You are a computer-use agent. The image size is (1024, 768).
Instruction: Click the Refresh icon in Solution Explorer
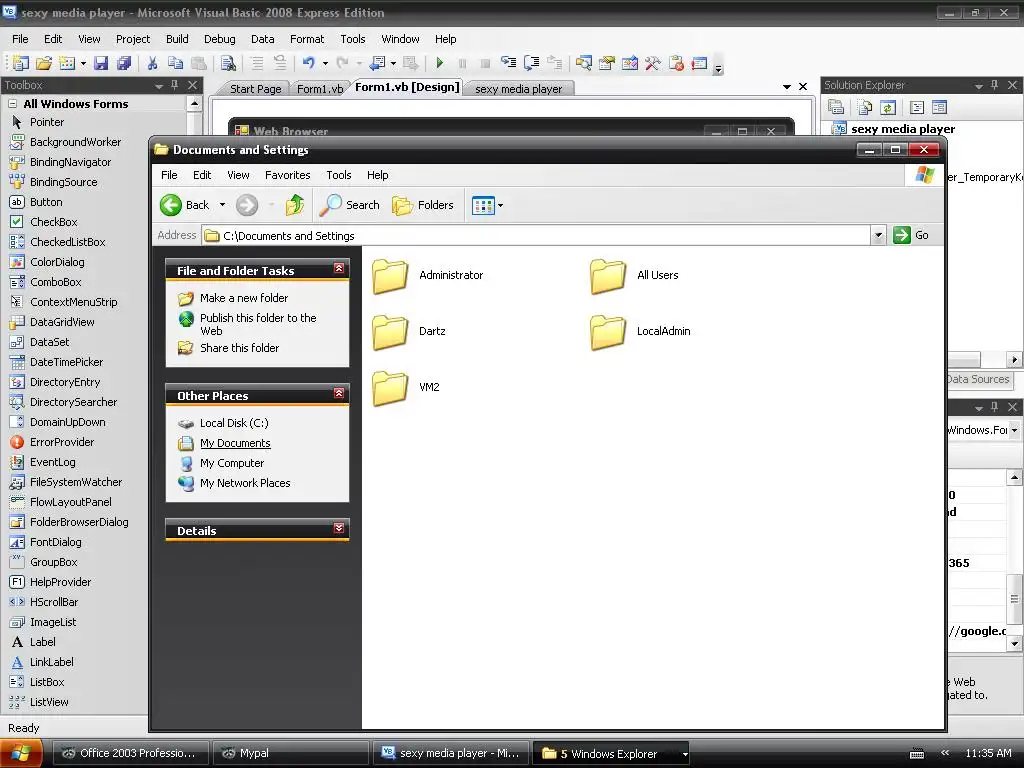tap(888, 107)
